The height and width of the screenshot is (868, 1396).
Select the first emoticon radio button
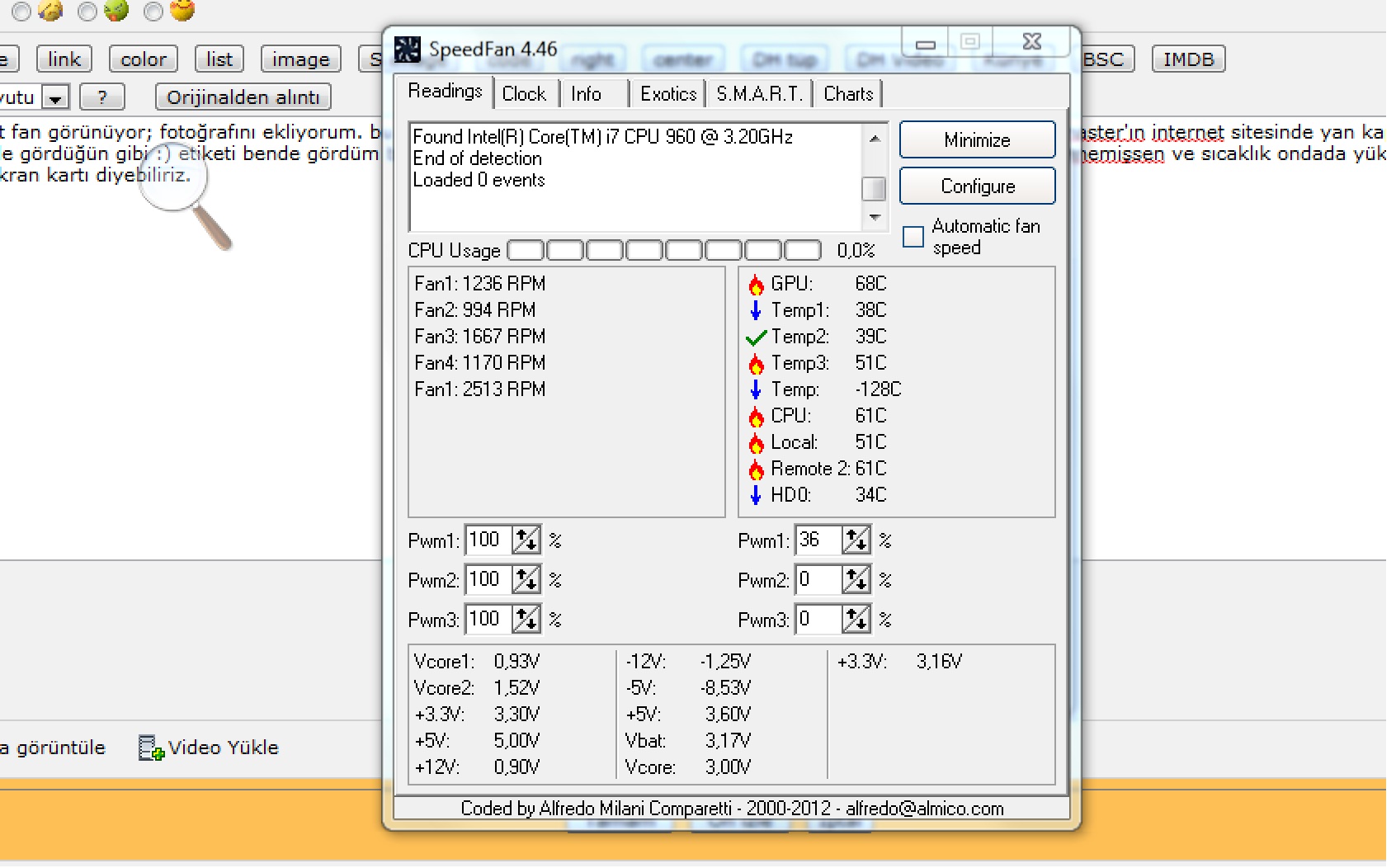pyautogui.click(x=21, y=11)
